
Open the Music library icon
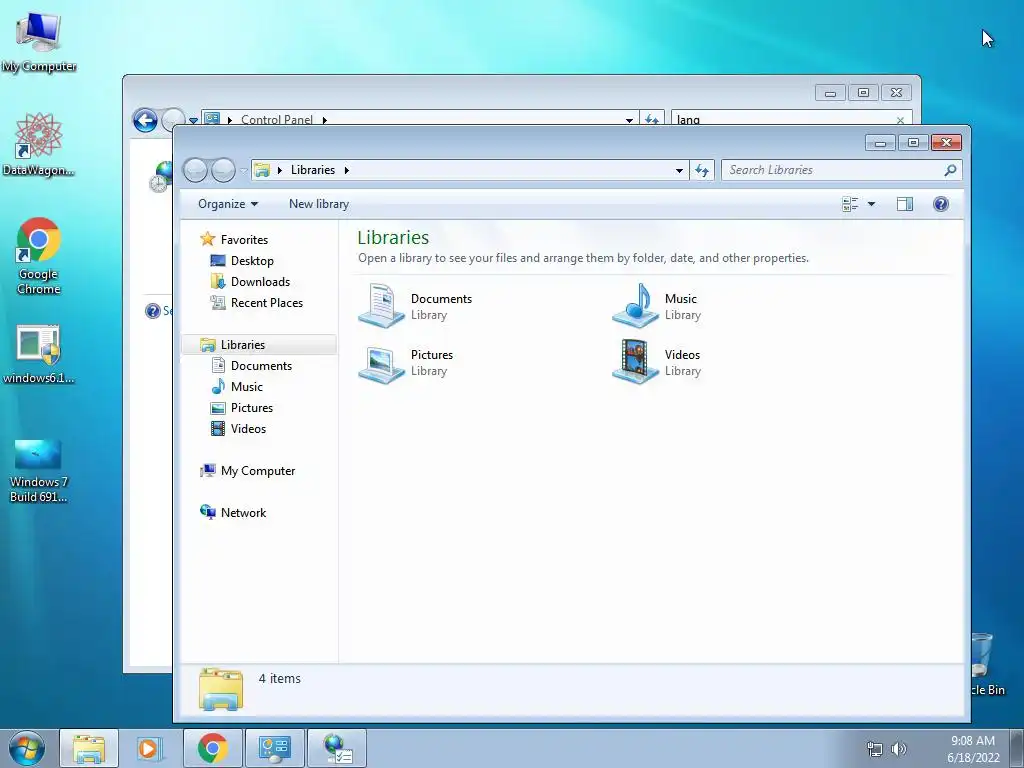tap(635, 306)
